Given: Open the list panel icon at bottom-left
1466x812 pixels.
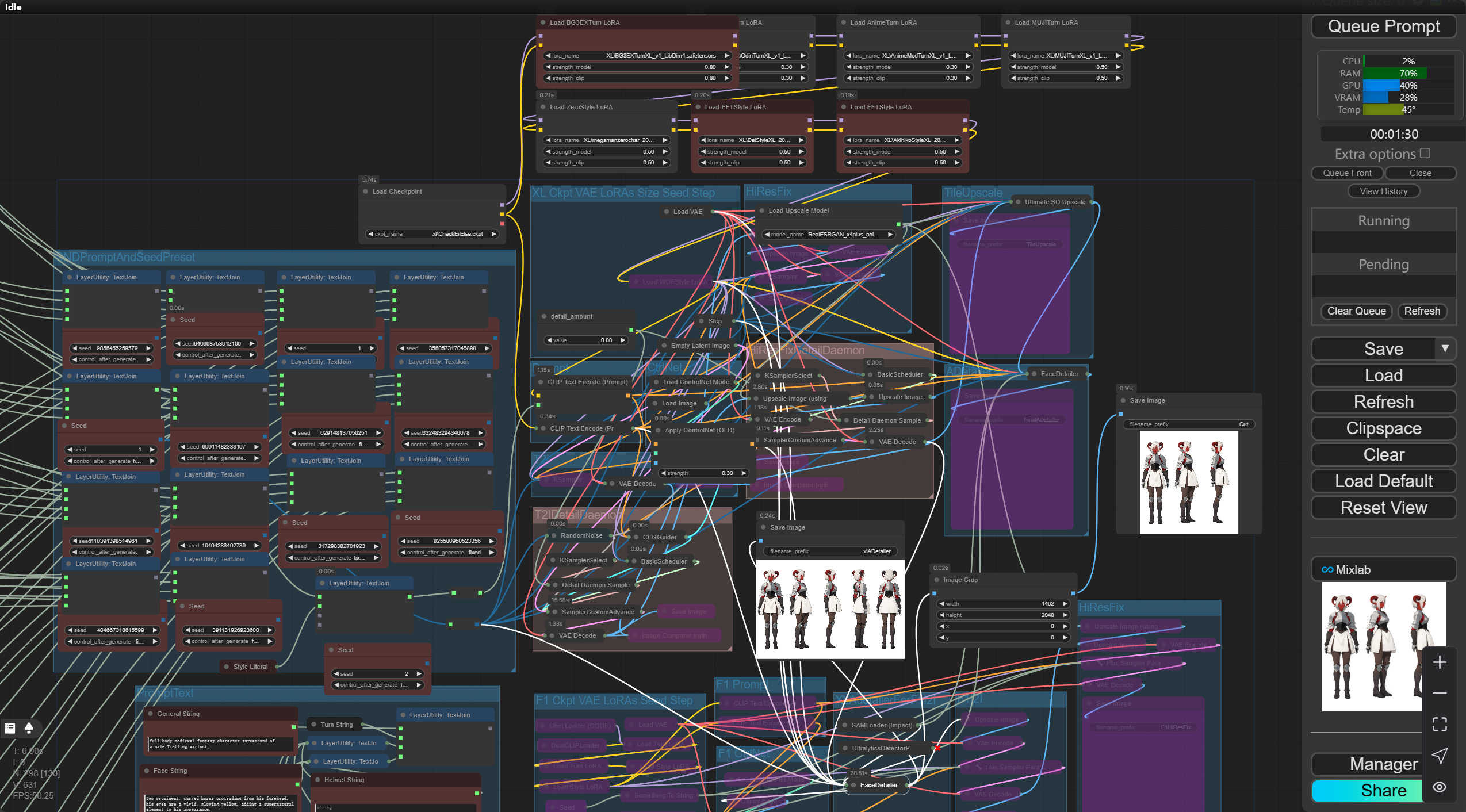Looking at the screenshot, I should pos(10,728).
